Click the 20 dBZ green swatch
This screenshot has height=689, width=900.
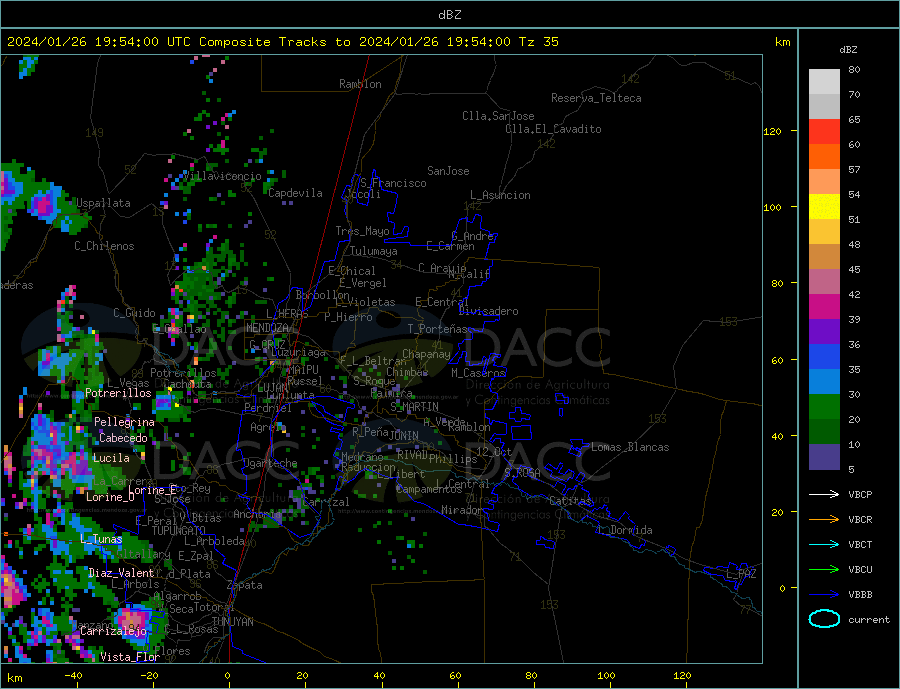pos(824,407)
